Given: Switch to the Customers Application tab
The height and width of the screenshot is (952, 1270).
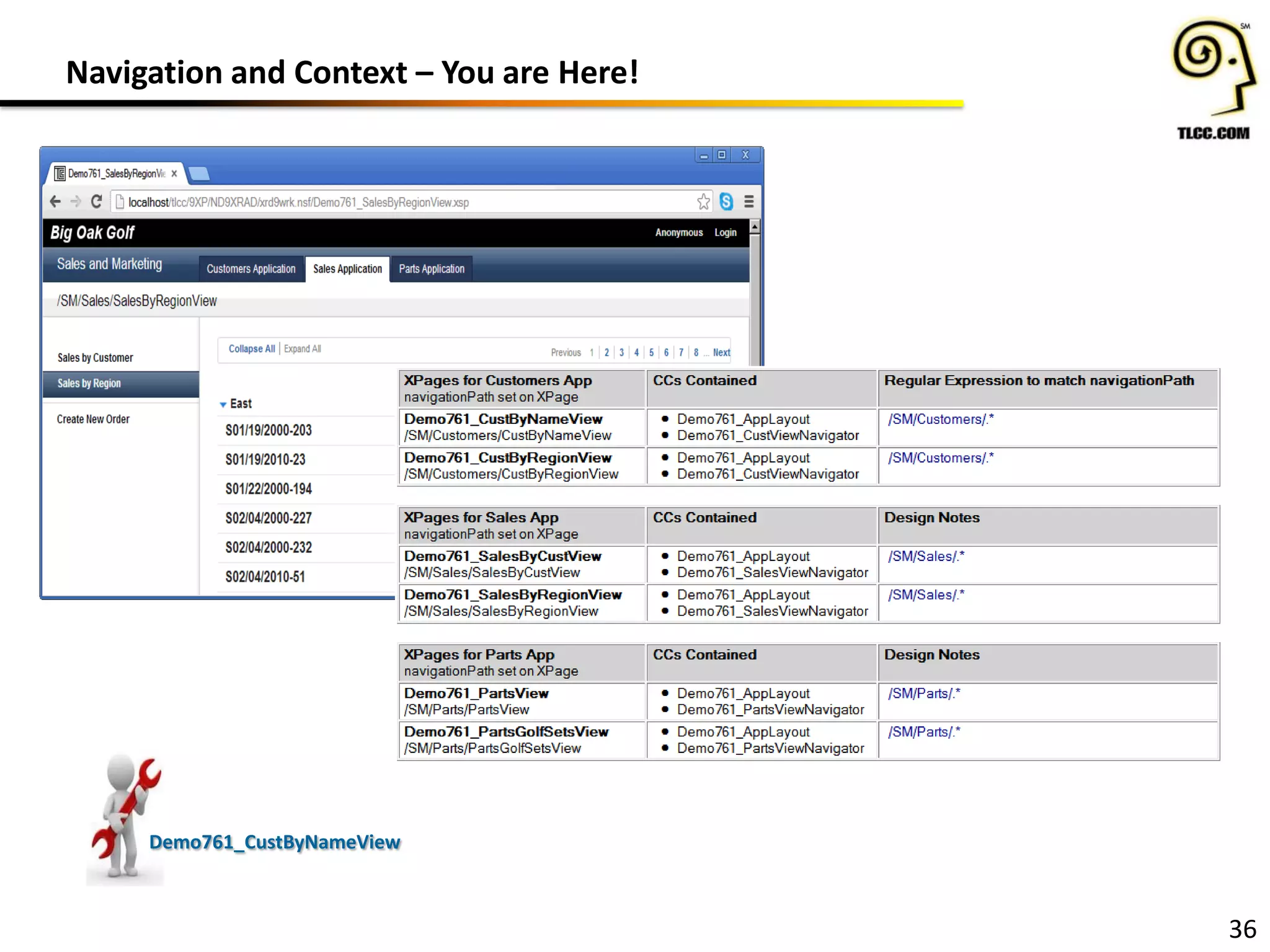Looking at the screenshot, I should (x=251, y=269).
